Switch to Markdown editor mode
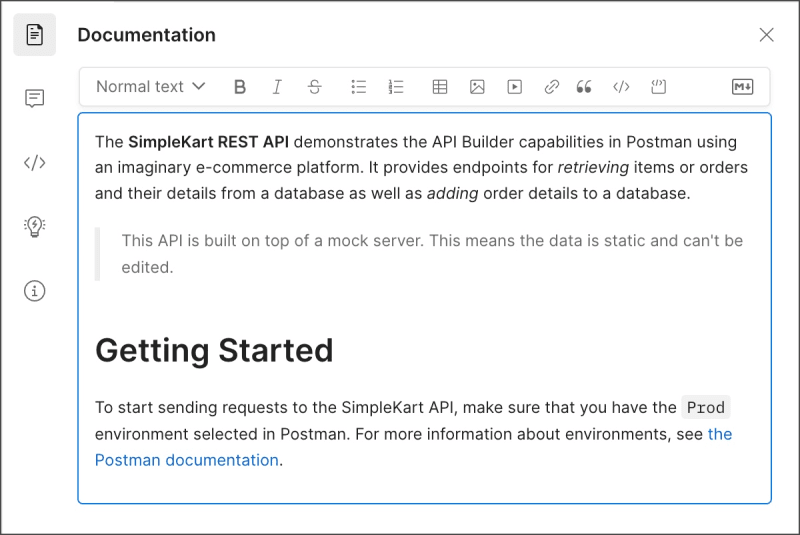Viewport: 800px width, 535px height. click(742, 87)
